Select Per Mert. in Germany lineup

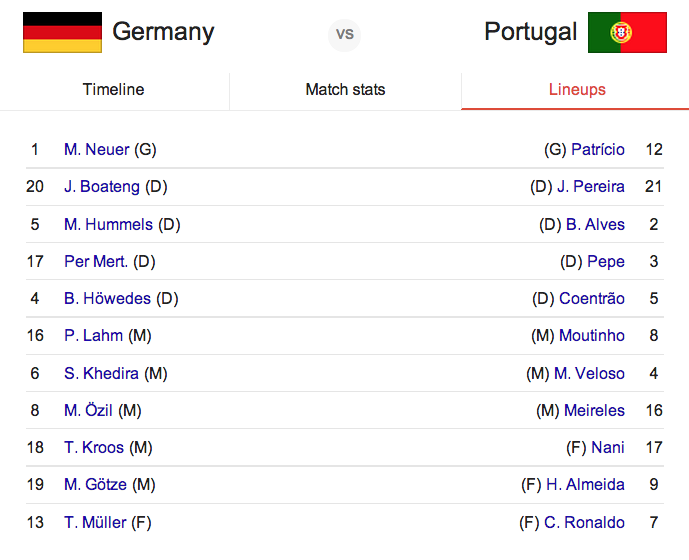coord(96,262)
